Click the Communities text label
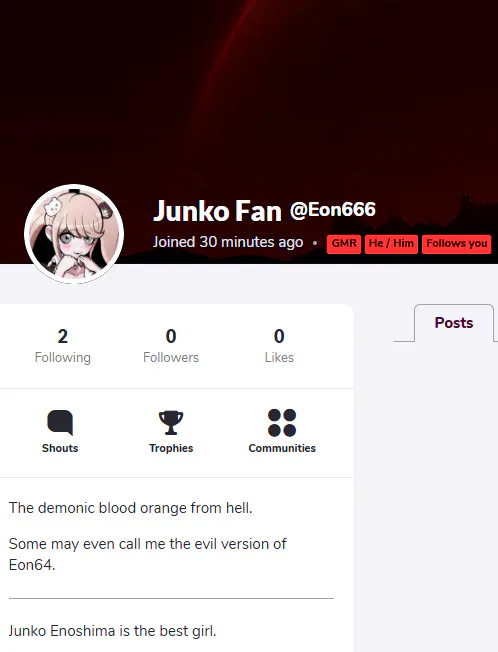The height and width of the screenshot is (652, 498). coord(282,448)
